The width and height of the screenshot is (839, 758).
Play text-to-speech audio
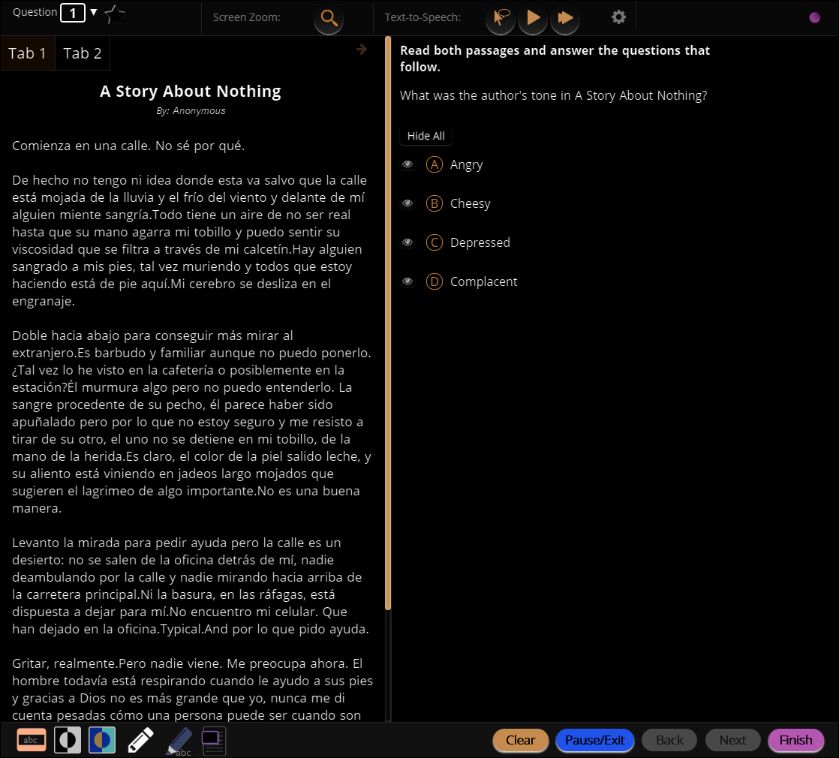tap(533, 18)
